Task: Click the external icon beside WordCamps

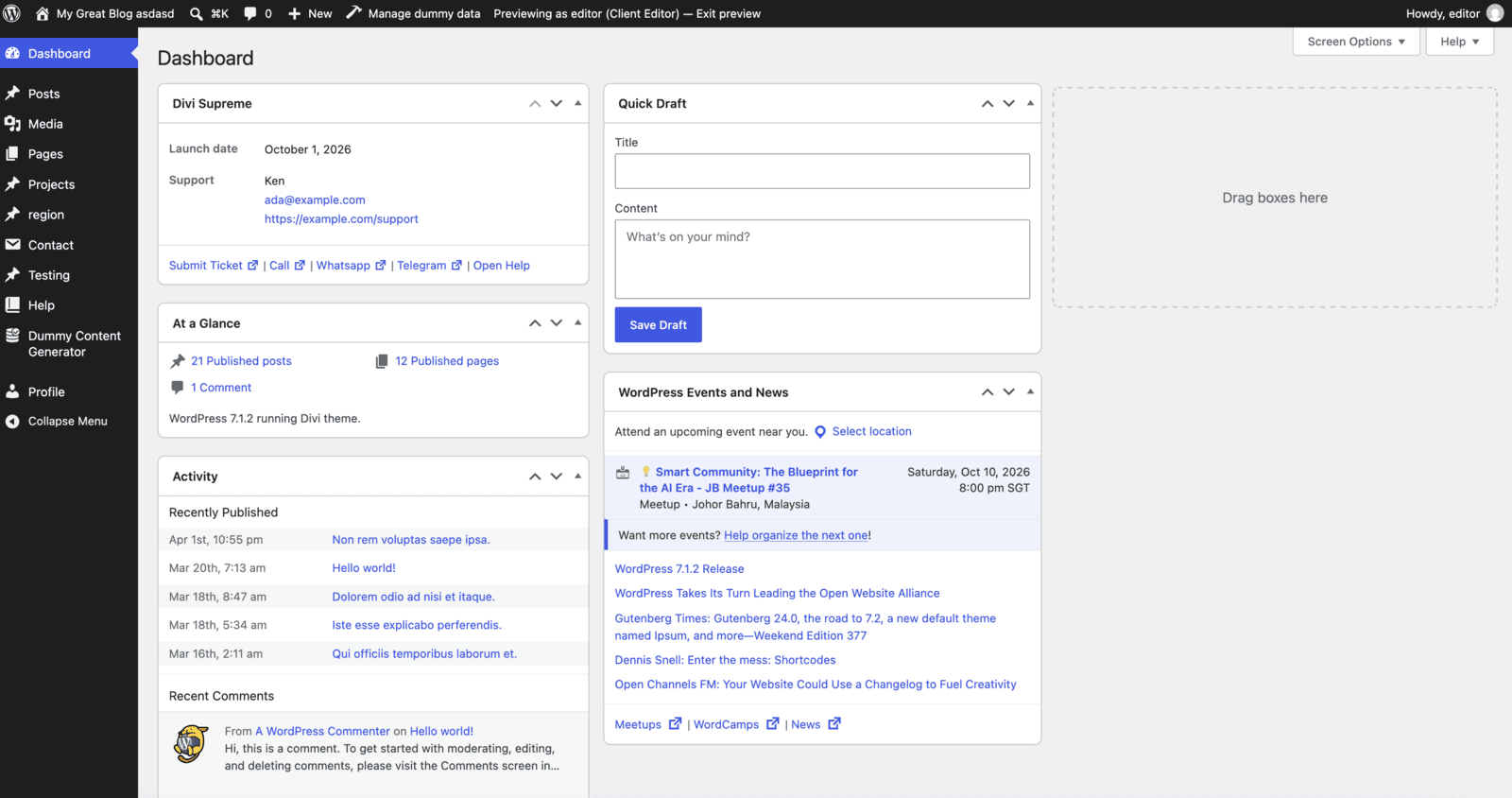Action: pos(772,724)
